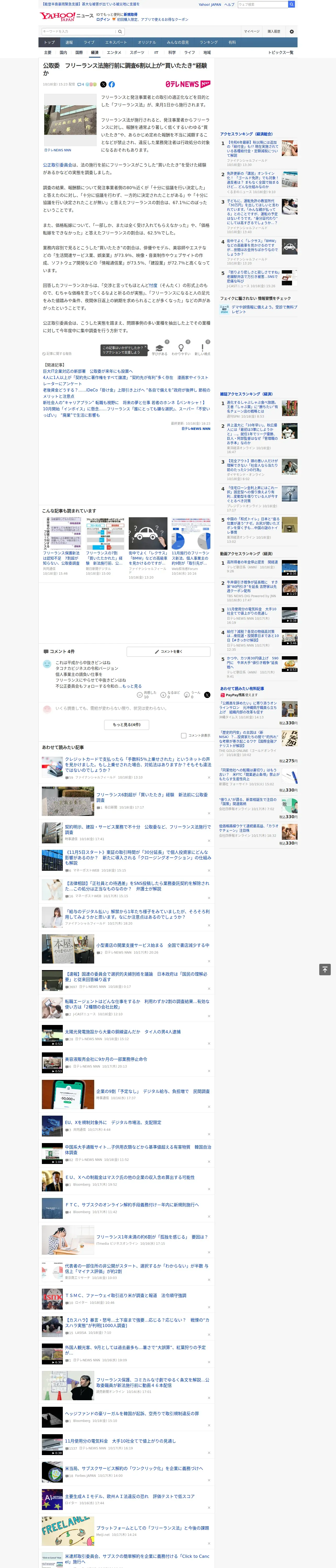Share the top comment on X
Image resolution: width=336 pixels, height=1568 pixels.
pyautogui.click(x=207, y=695)
